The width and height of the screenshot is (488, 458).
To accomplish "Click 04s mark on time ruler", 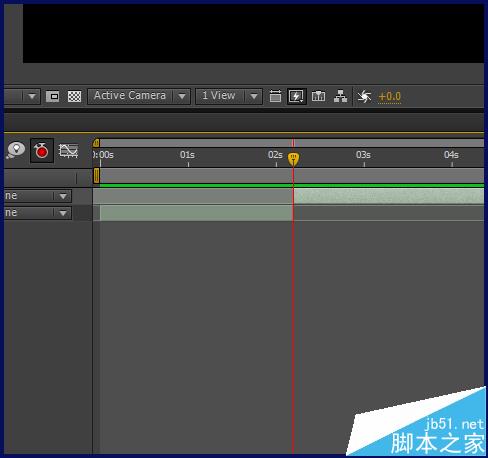I will point(451,155).
